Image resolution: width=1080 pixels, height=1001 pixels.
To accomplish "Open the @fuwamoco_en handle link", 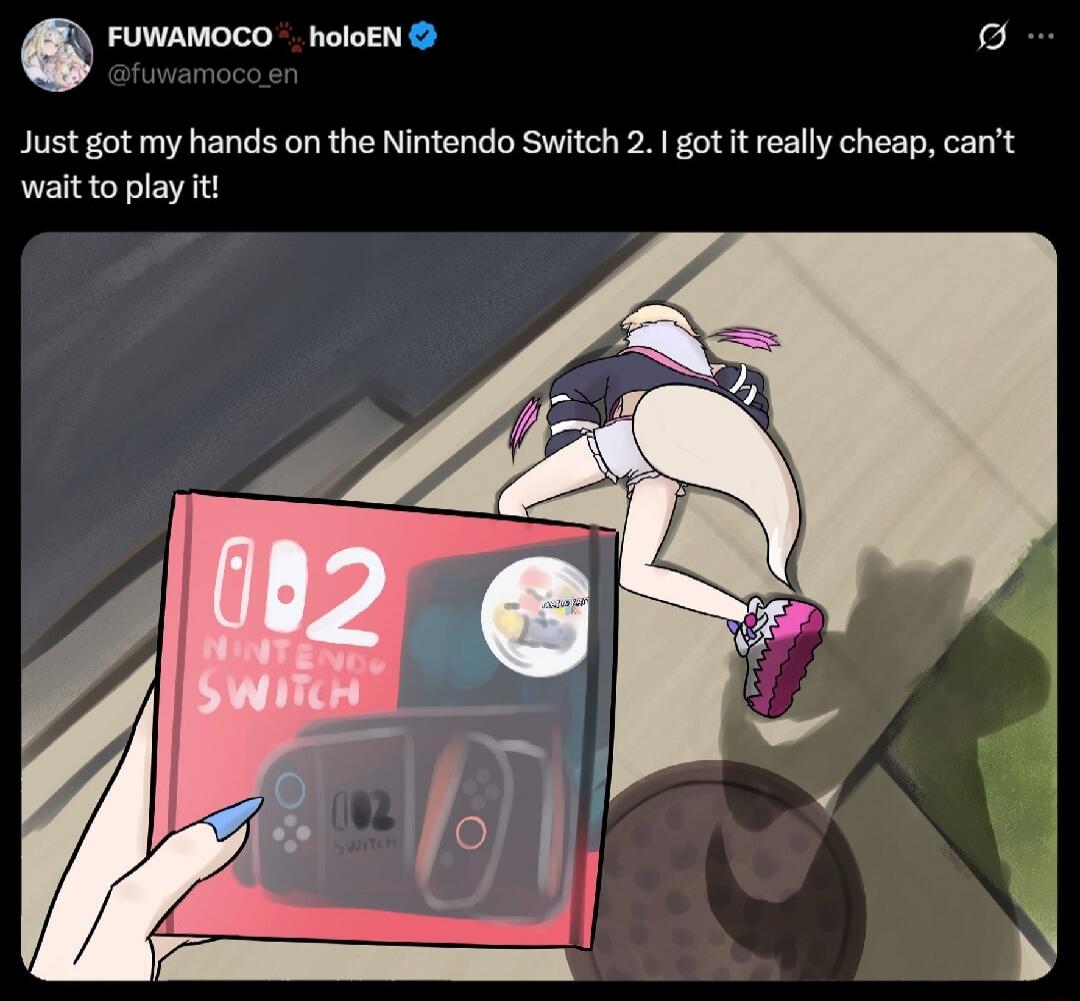I will pyautogui.click(x=202, y=74).
